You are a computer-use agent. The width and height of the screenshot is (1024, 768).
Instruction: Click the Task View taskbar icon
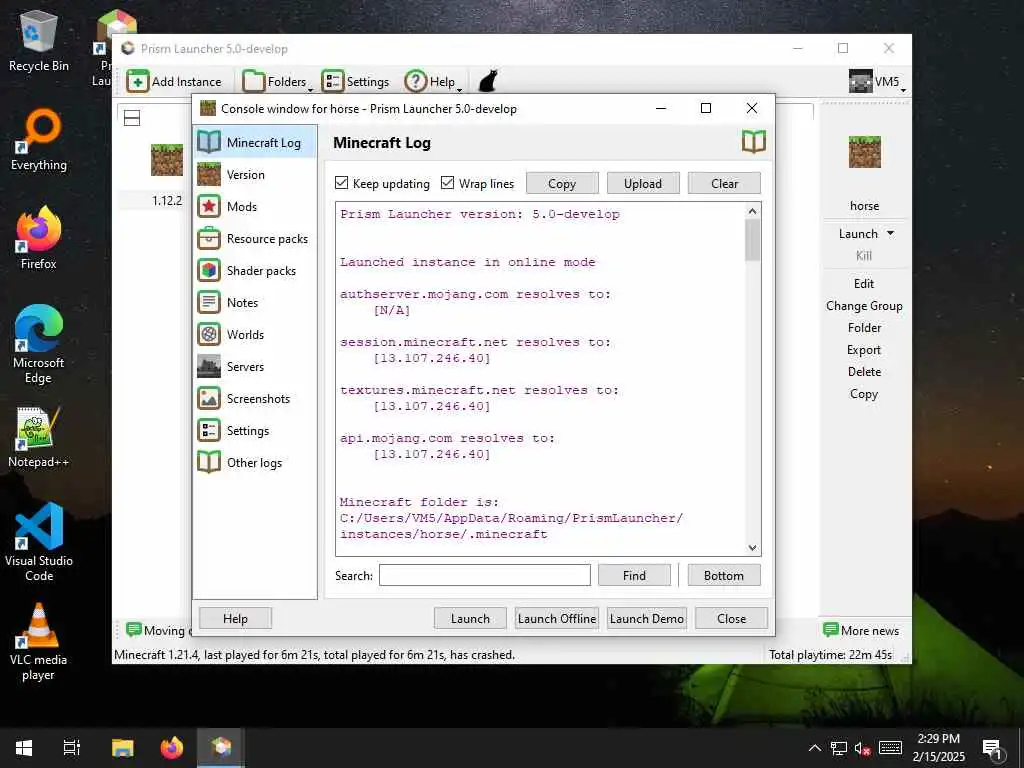pos(71,748)
